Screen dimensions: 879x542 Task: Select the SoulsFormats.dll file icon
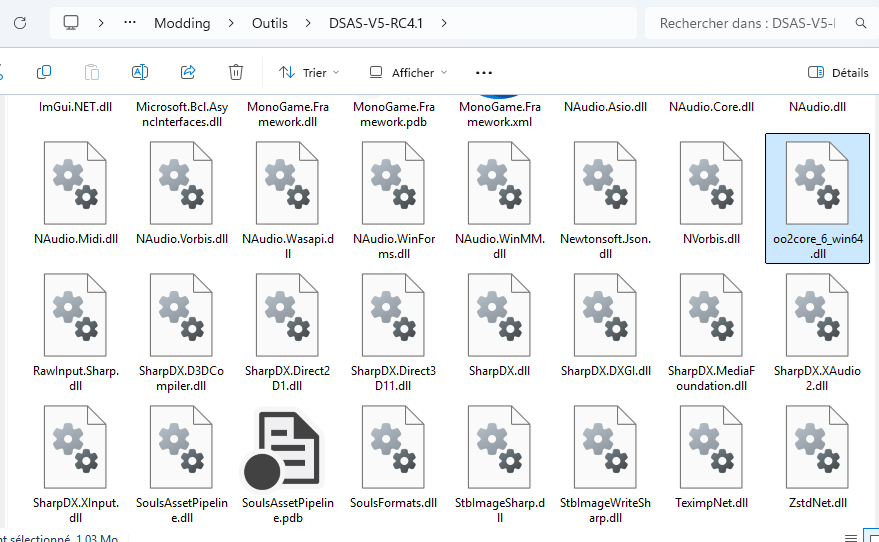point(393,448)
